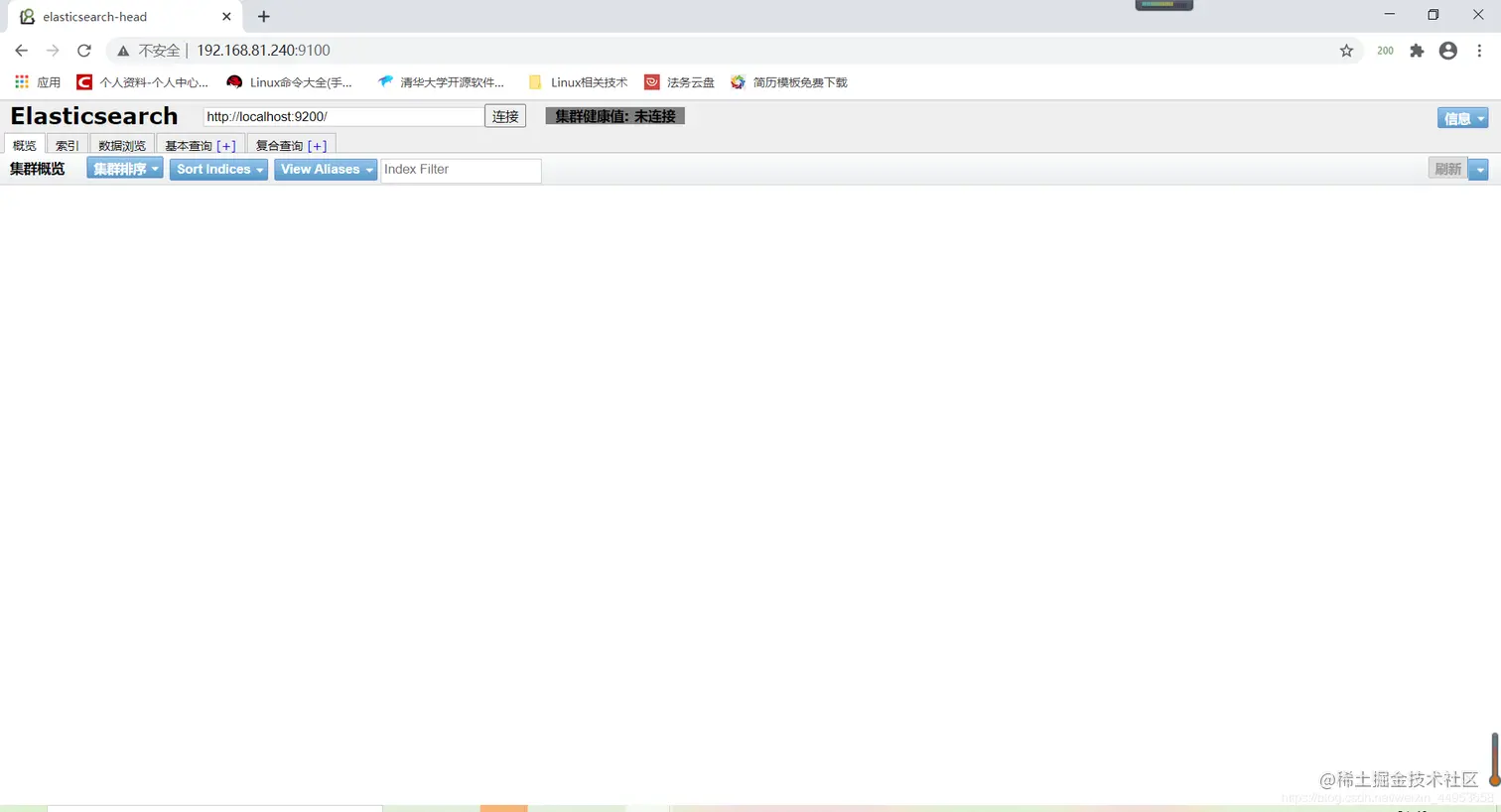1501x812 pixels.
Task: Click the browser address bar URL
Action: pos(263,51)
